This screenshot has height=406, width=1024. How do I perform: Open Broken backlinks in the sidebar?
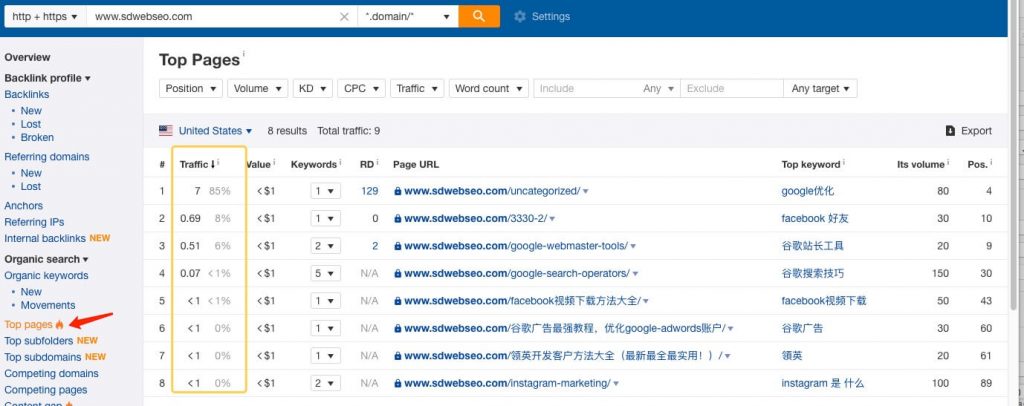pos(37,138)
